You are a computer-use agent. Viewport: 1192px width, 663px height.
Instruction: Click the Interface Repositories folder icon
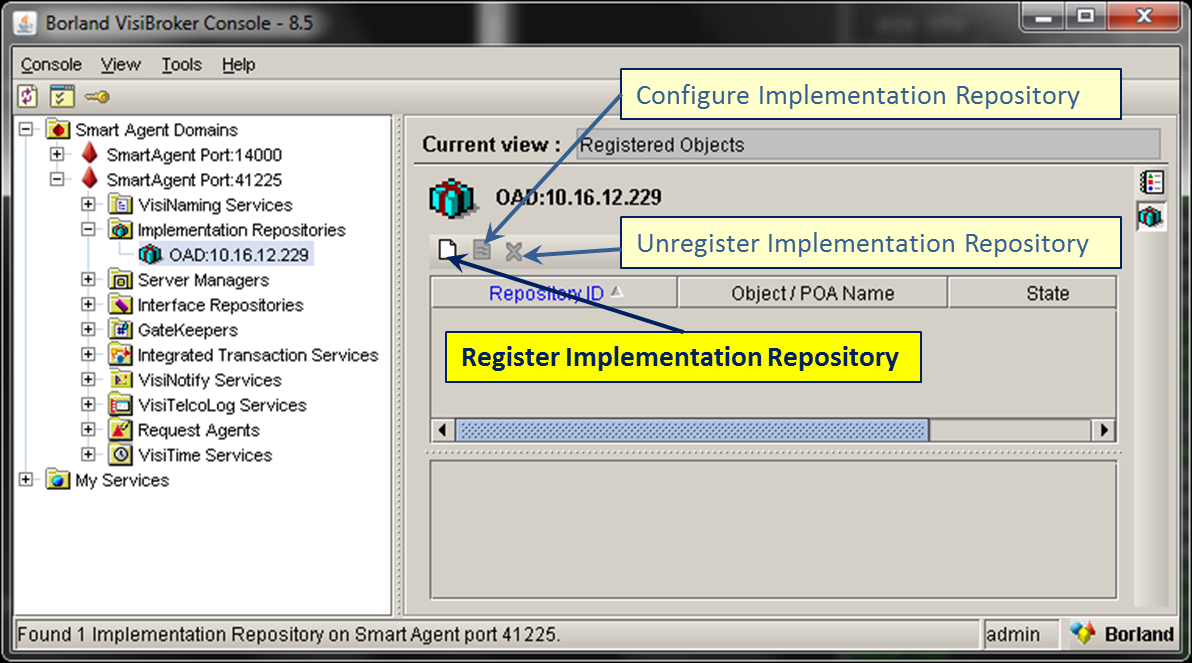[x=120, y=305]
